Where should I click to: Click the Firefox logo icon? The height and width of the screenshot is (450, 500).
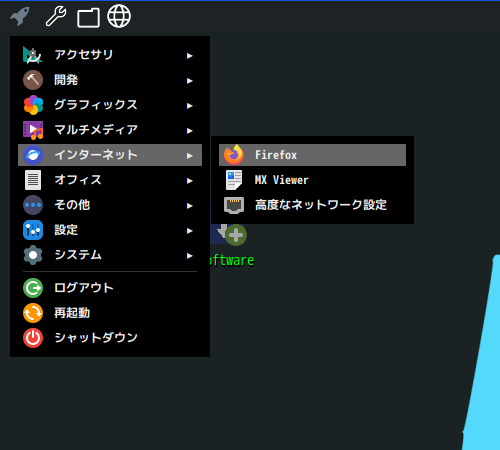[x=234, y=155]
